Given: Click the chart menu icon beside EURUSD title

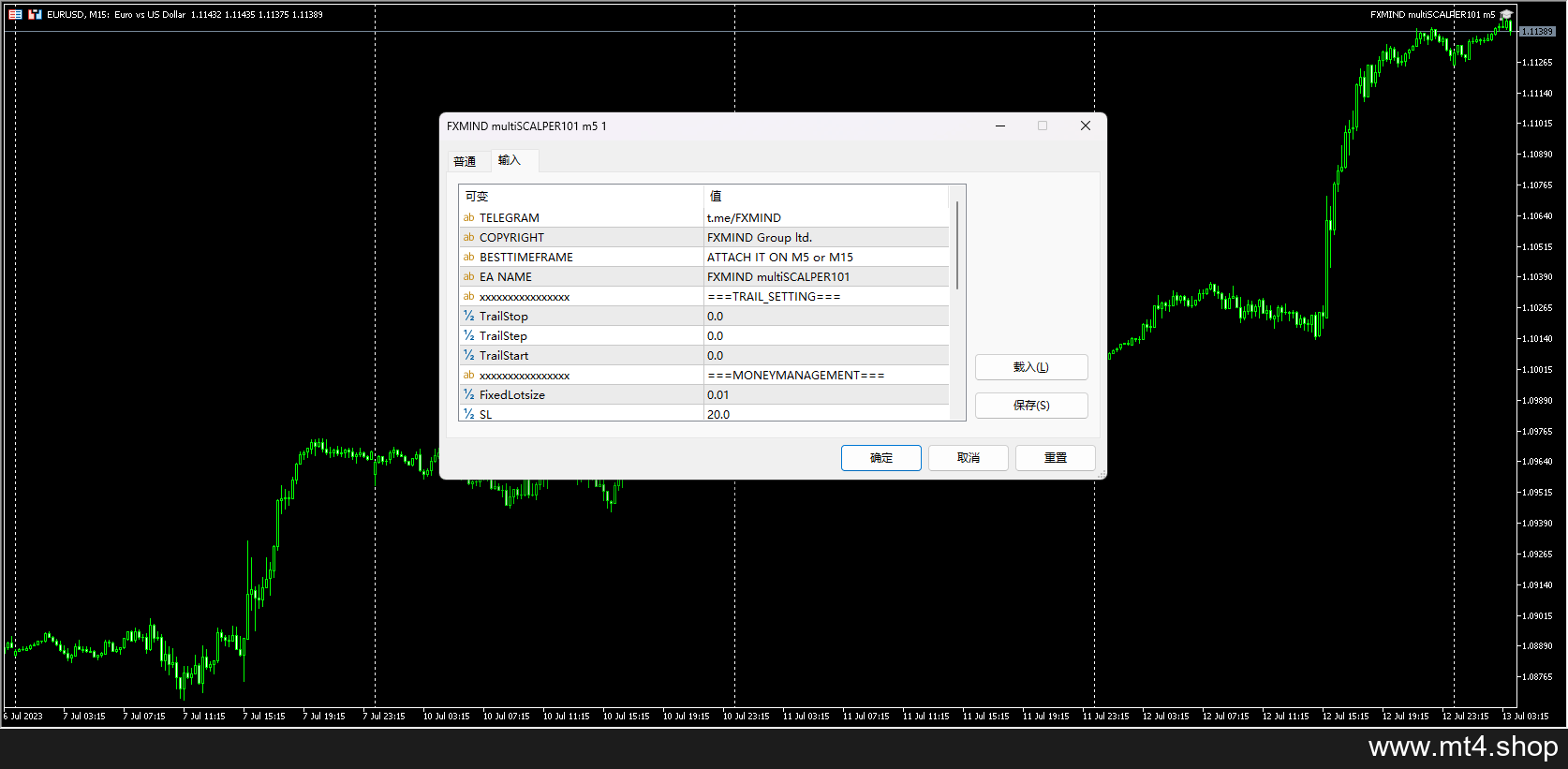Looking at the screenshot, I should point(15,15).
